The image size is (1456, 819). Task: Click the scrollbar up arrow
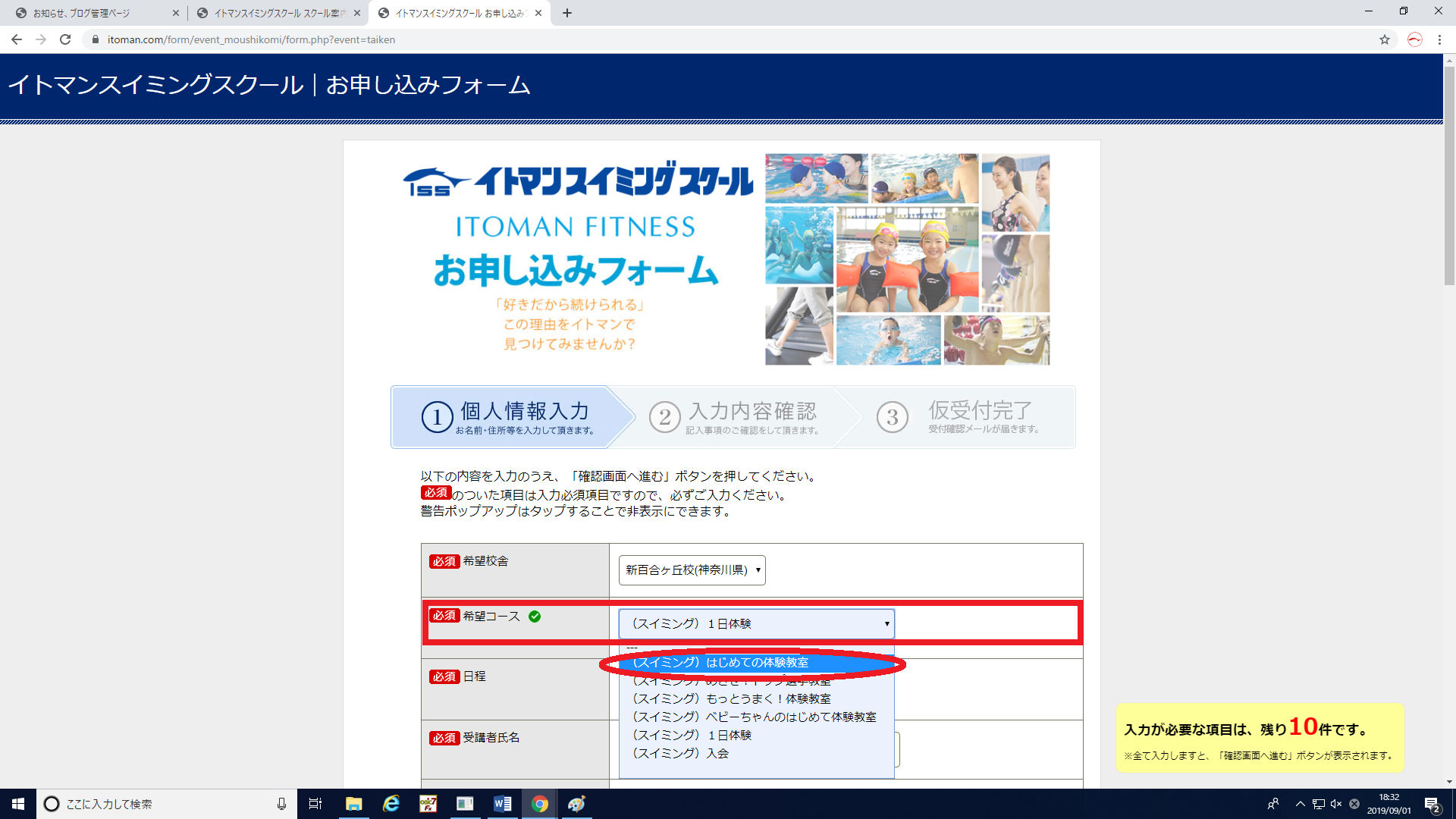click(1449, 59)
